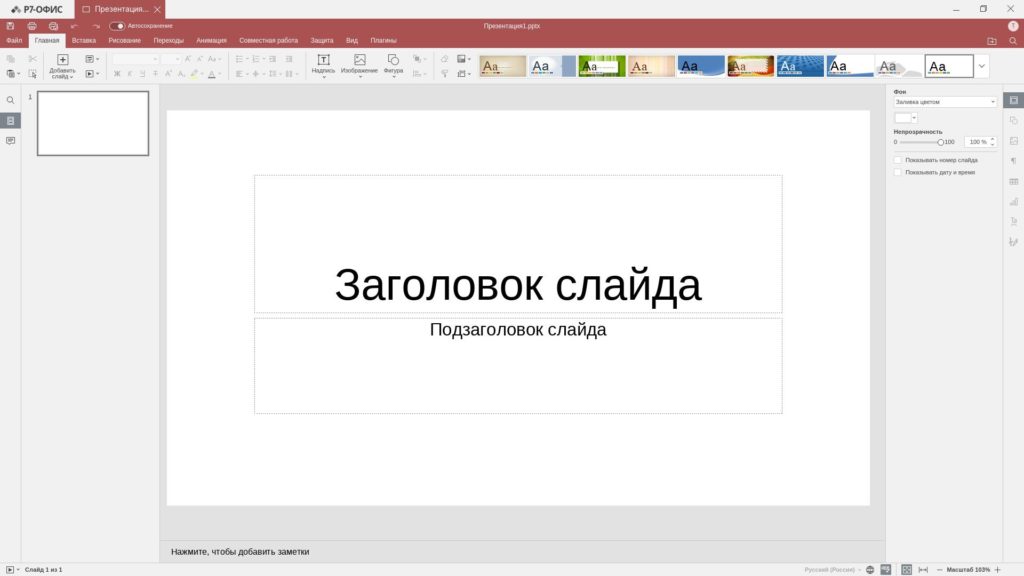Open the Анимация tab
1024x576 pixels.
(211, 41)
